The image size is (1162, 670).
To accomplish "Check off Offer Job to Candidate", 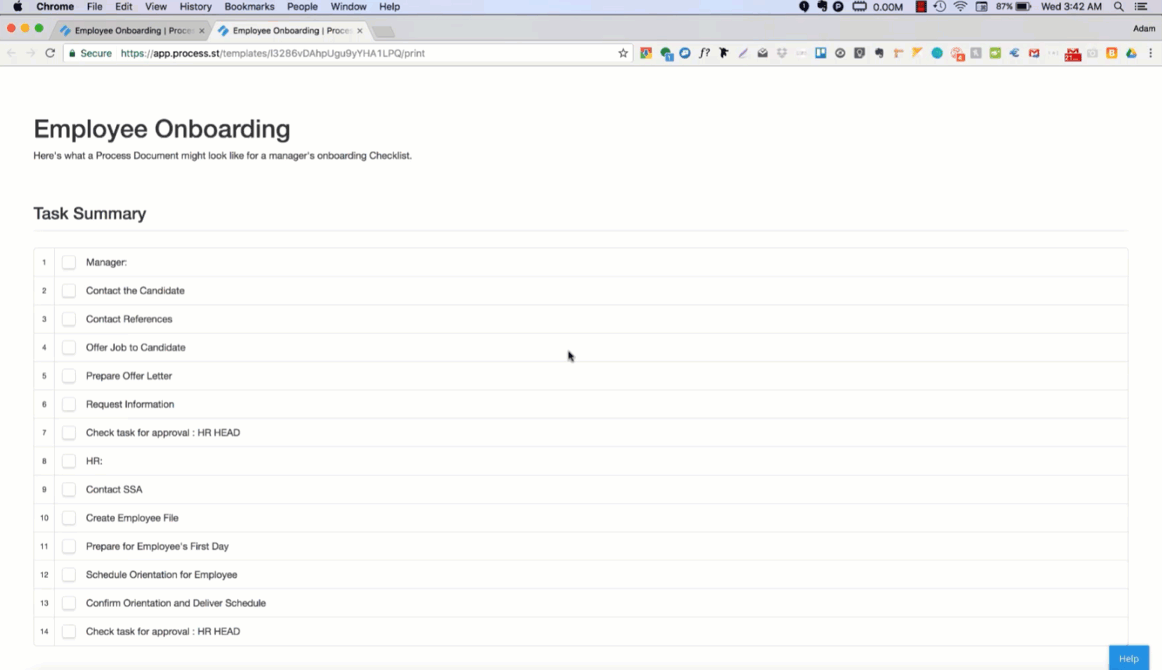I will point(69,348).
